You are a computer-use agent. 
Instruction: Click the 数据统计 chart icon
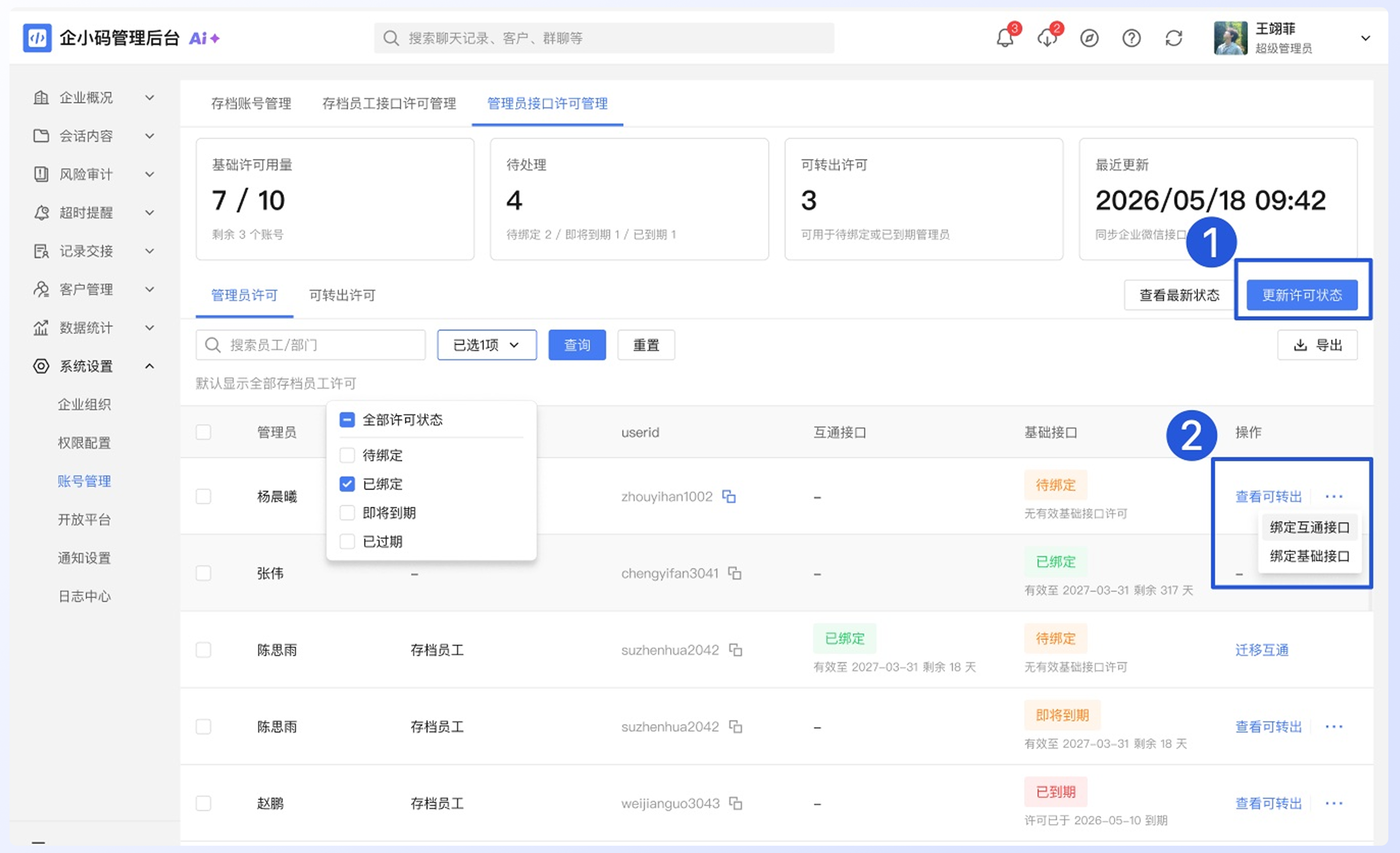pos(41,327)
